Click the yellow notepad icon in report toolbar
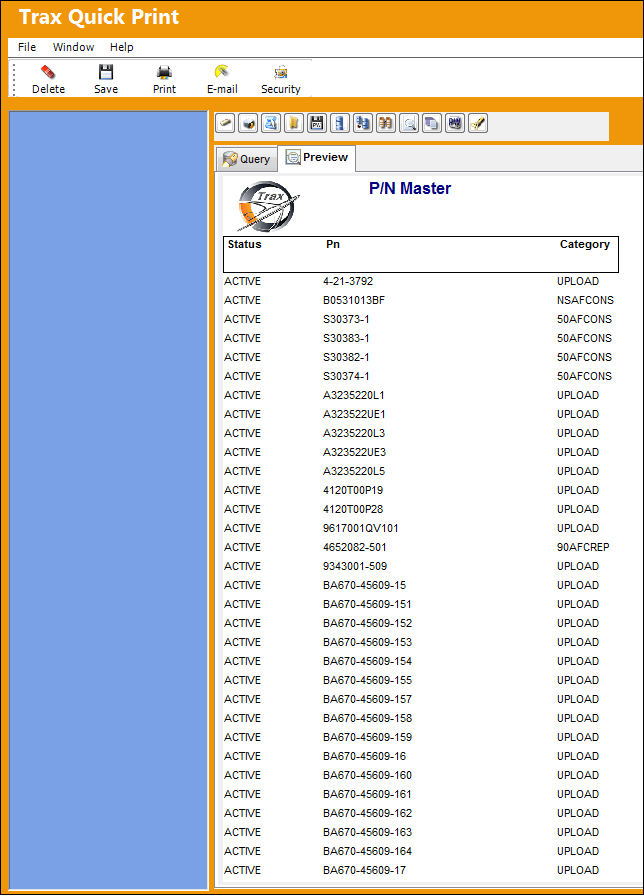 pyautogui.click(x=294, y=123)
